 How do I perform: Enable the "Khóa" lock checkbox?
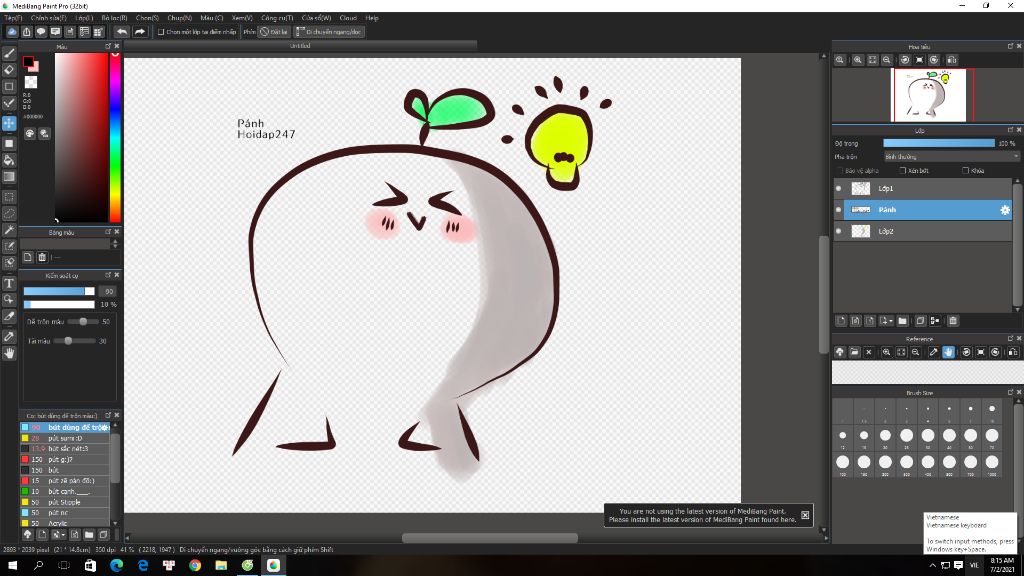click(x=965, y=170)
